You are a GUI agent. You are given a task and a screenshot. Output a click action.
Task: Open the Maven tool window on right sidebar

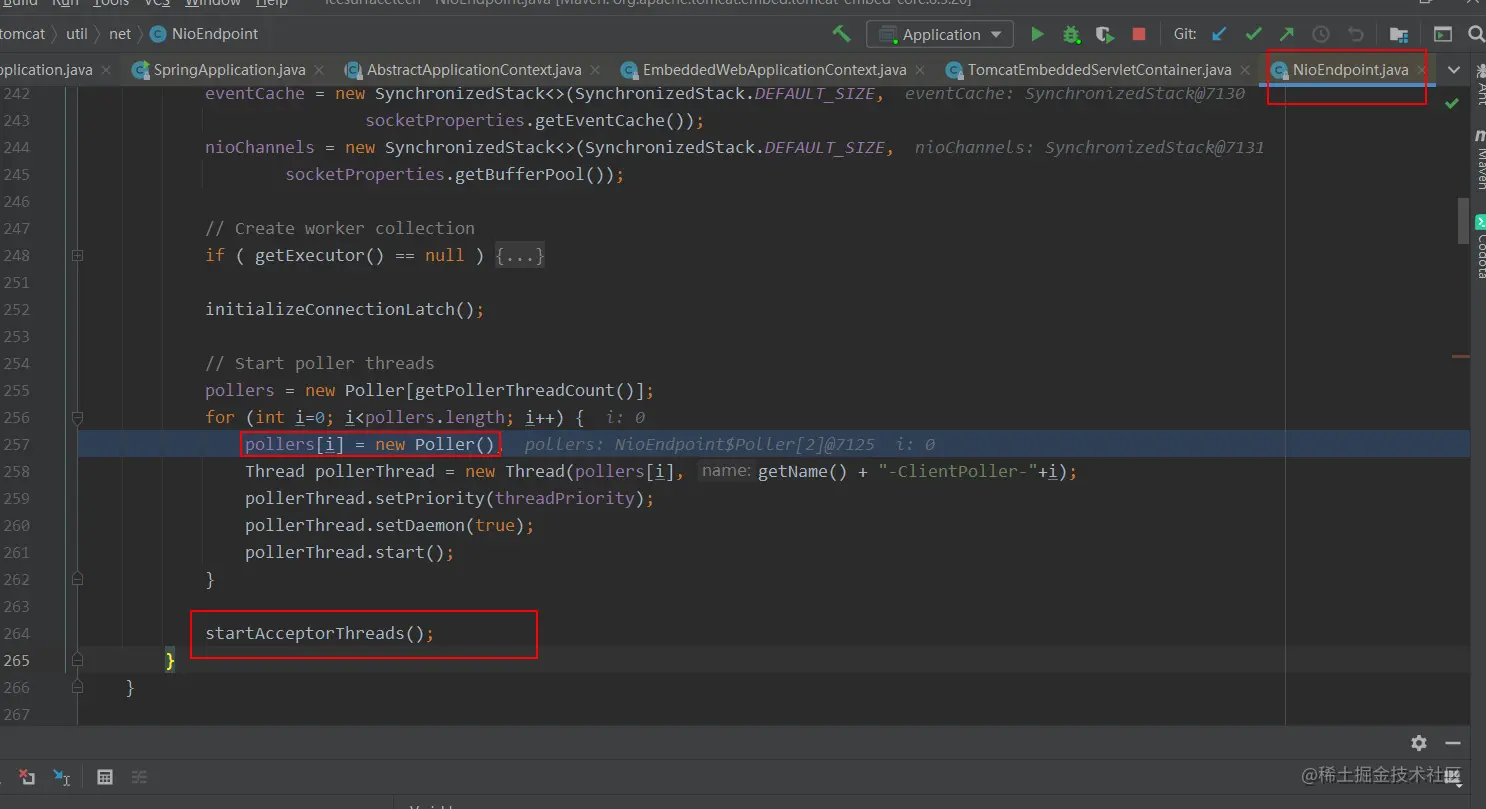[x=1479, y=158]
